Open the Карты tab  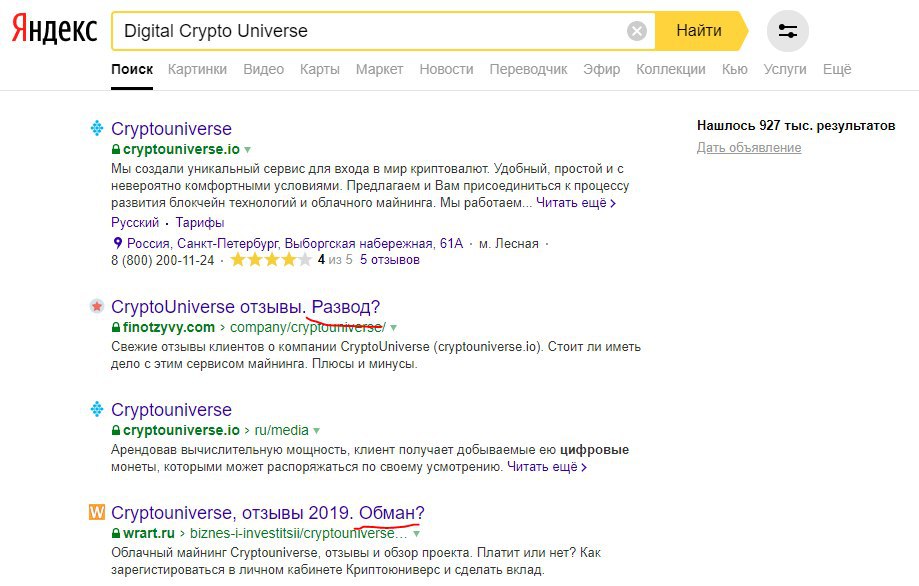click(x=319, y=69)
